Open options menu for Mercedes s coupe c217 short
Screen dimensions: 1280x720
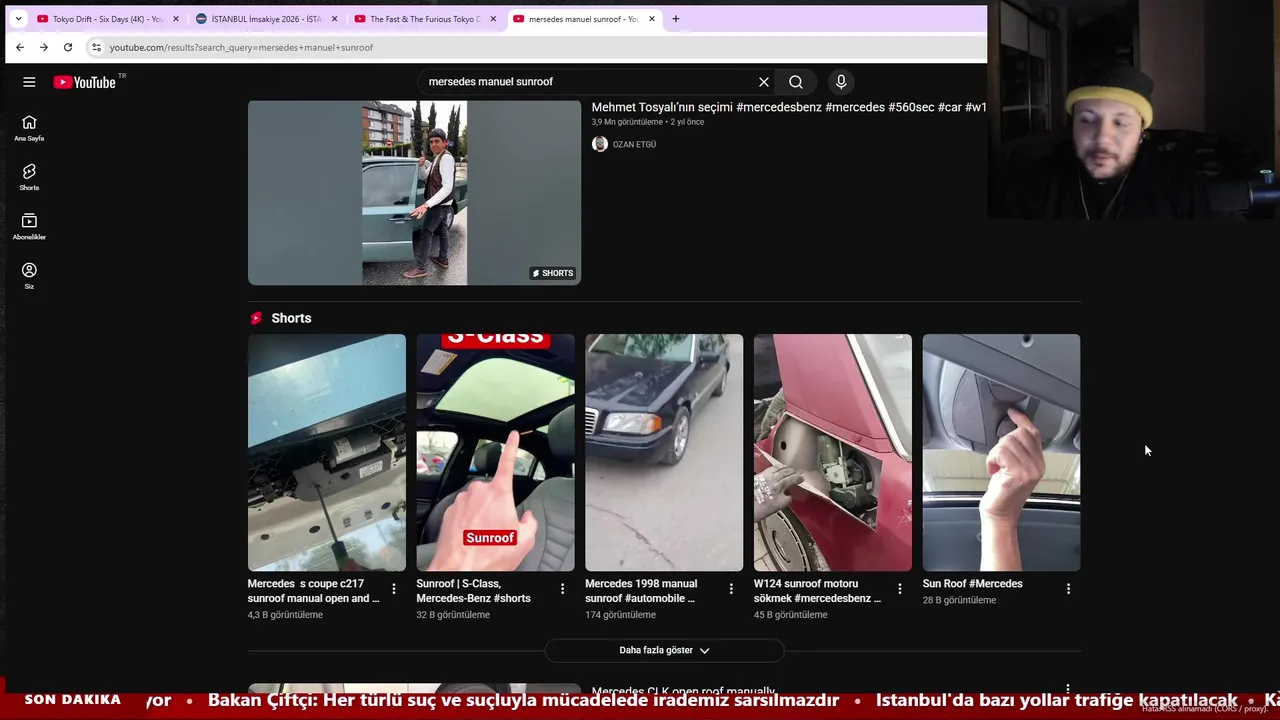tap(394, 589)
